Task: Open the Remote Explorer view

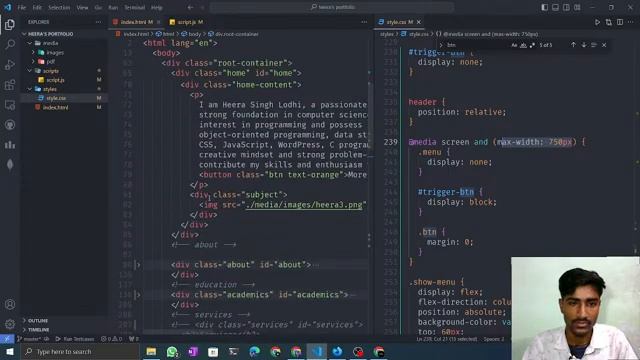Action: click(10, 104)
